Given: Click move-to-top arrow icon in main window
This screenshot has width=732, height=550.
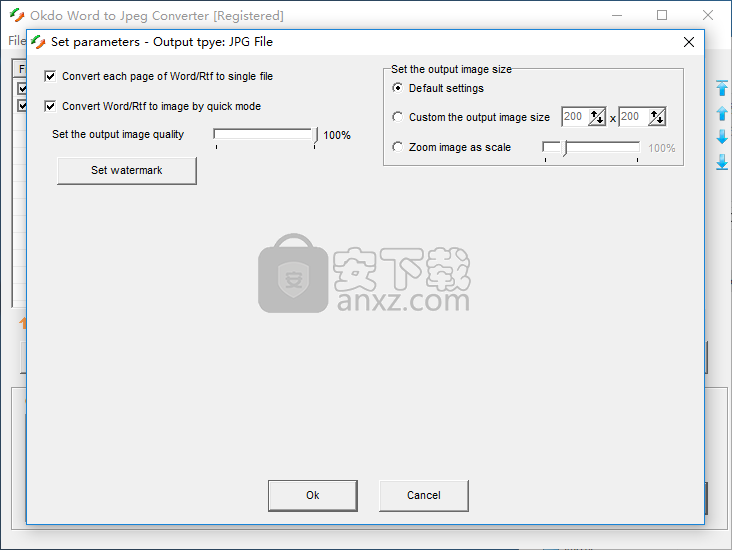Looking at the screenshot, I should click(722, 88).
